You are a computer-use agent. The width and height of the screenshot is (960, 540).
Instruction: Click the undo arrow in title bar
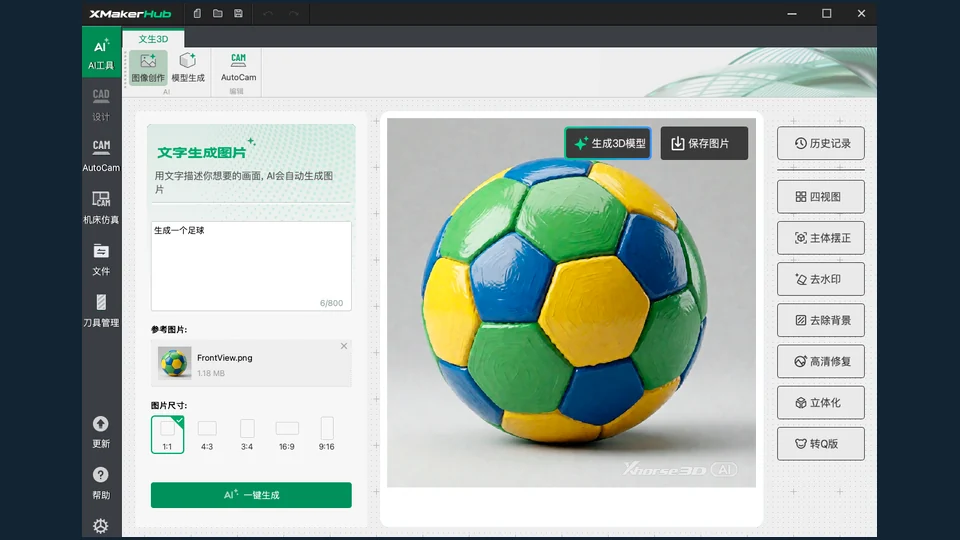(268, 13)
